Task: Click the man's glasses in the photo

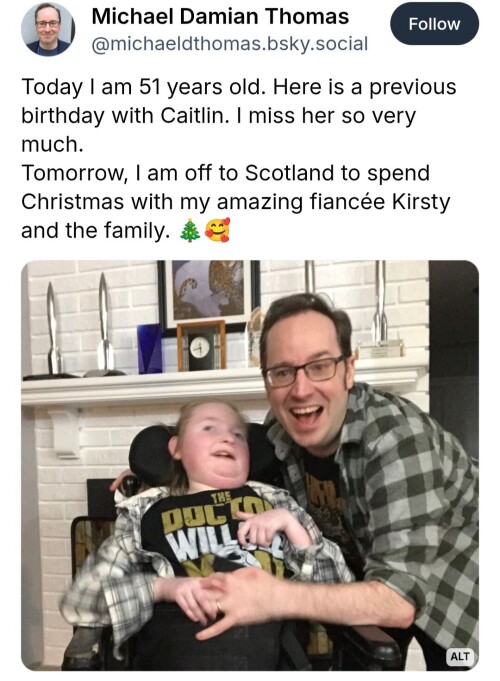Action: pos(305,371)
